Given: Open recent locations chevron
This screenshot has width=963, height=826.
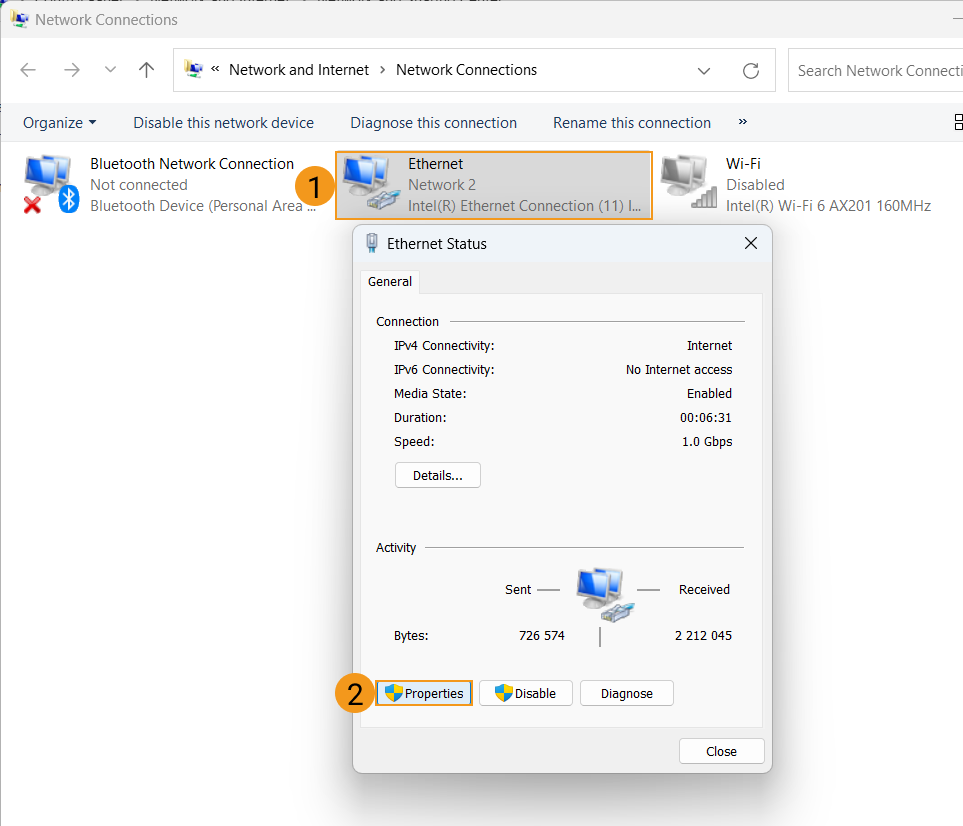Looking at the screenshot, I should click(110, 69).
